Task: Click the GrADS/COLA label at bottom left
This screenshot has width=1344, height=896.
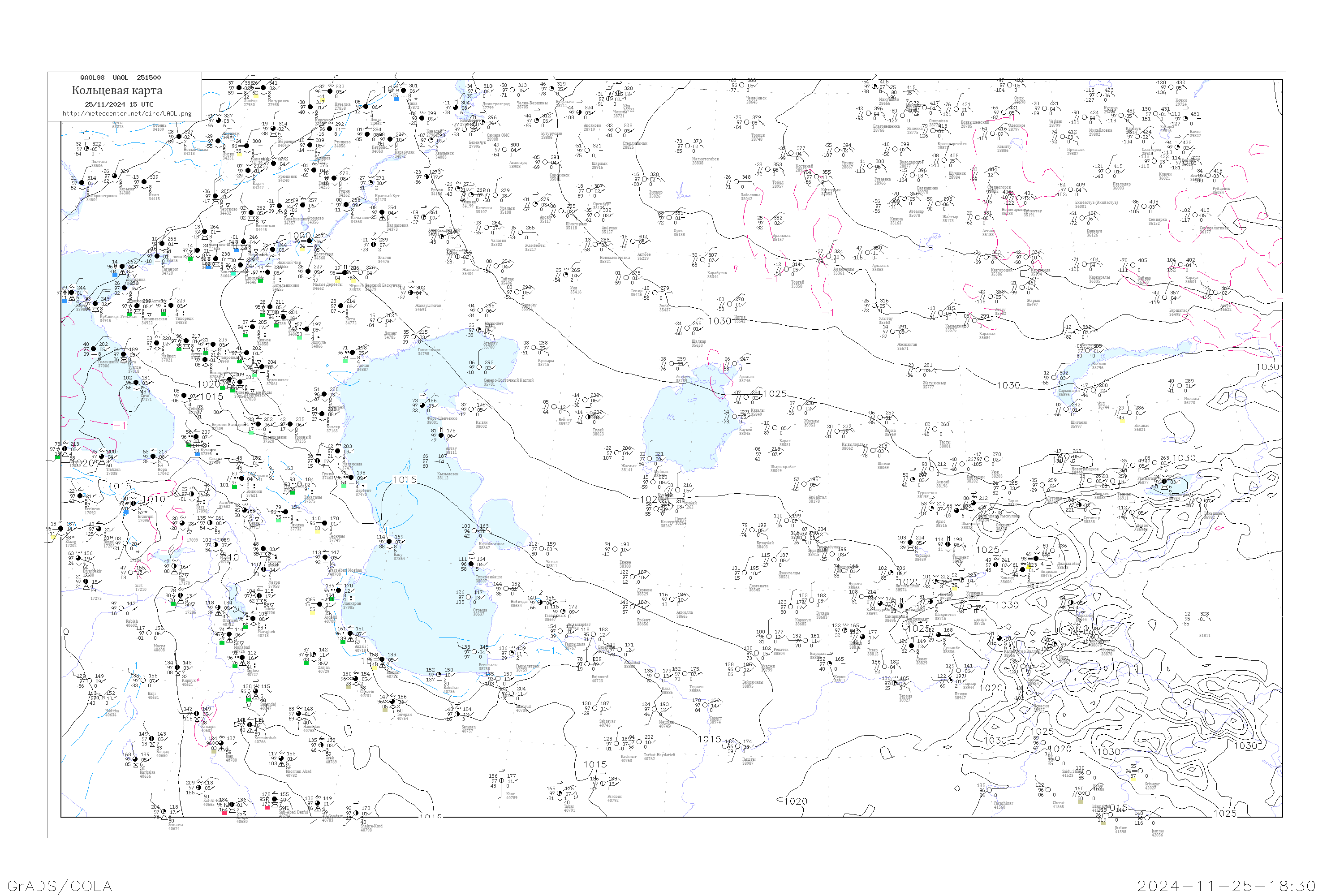Action: pos(60,885)
